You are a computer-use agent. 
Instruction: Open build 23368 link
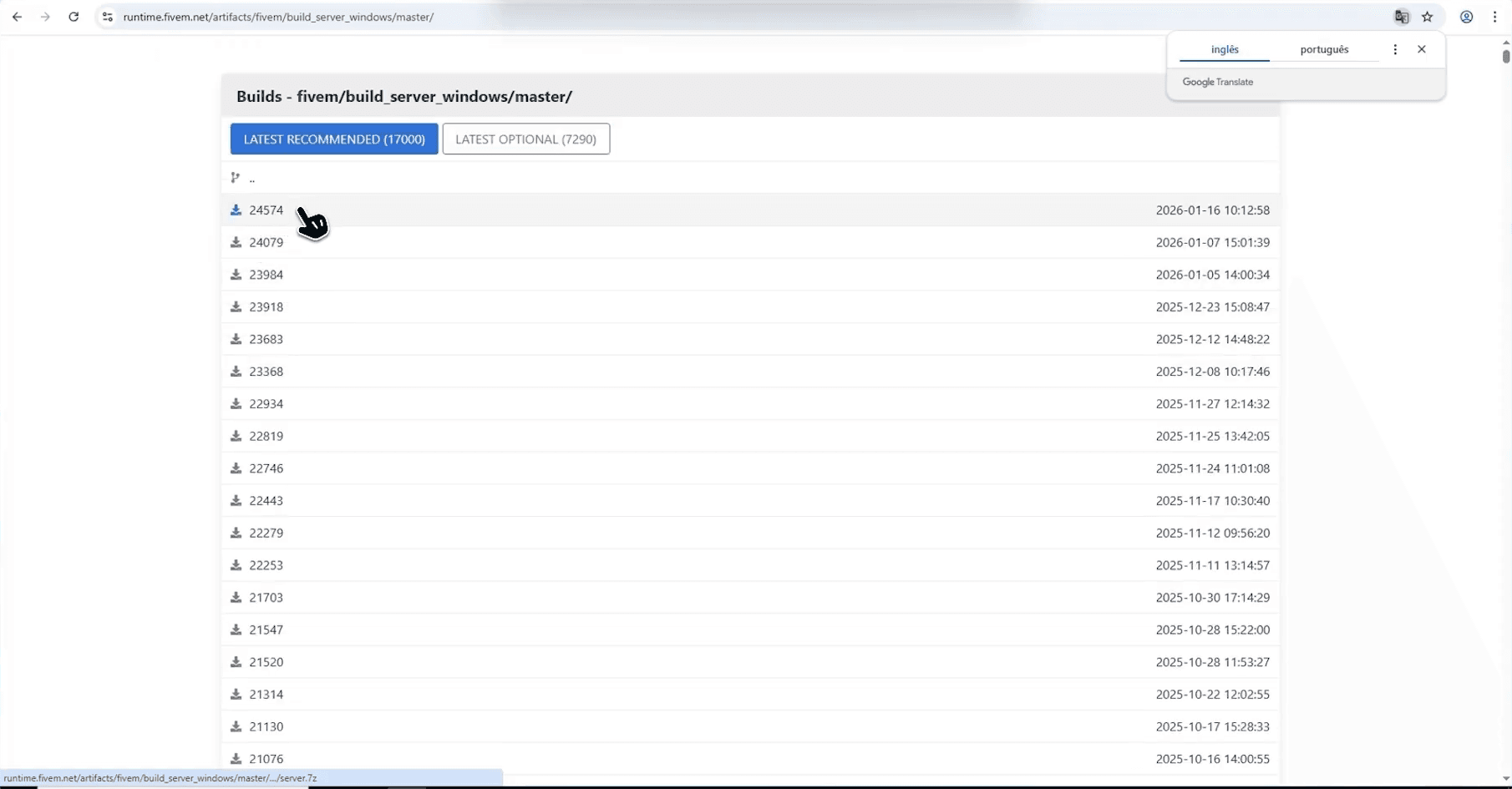click(x=266, y=372)
